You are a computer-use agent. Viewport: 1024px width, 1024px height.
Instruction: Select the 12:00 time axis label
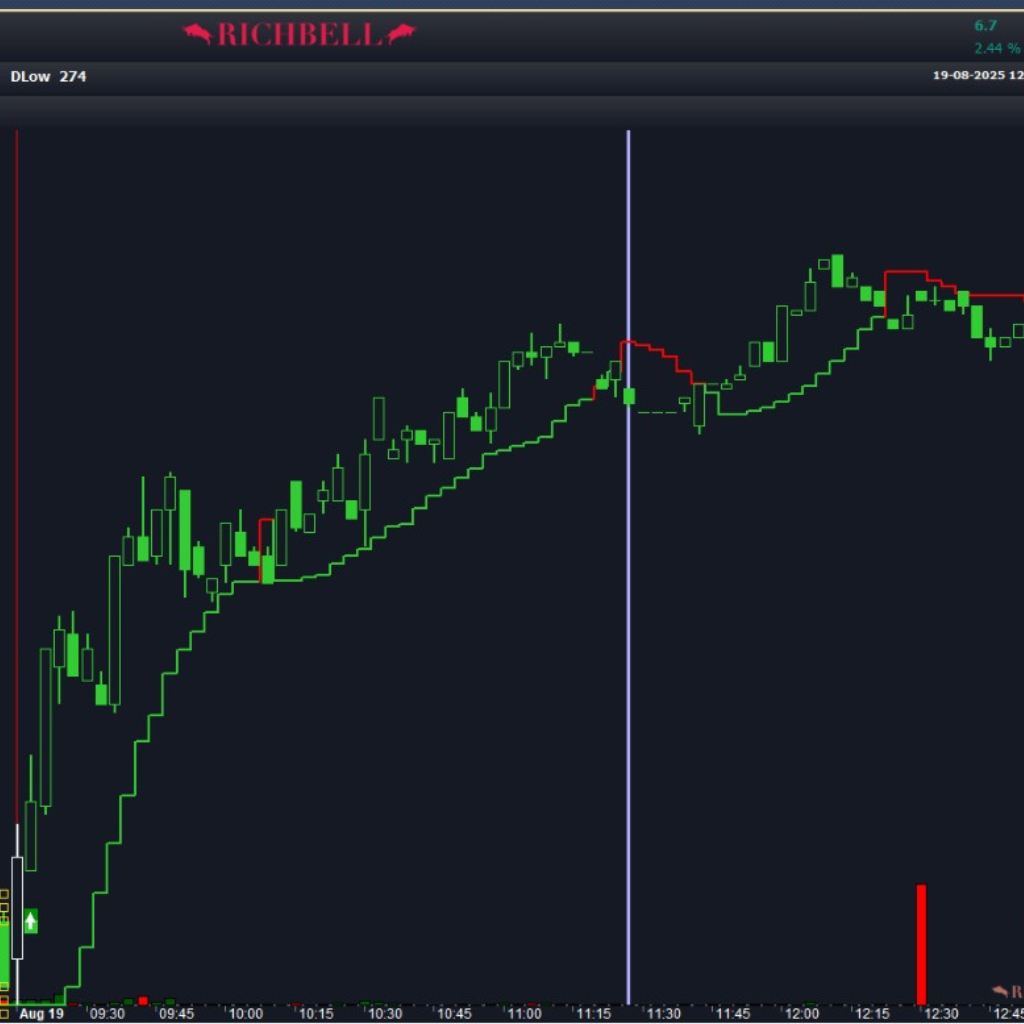tap(802, 1013)
